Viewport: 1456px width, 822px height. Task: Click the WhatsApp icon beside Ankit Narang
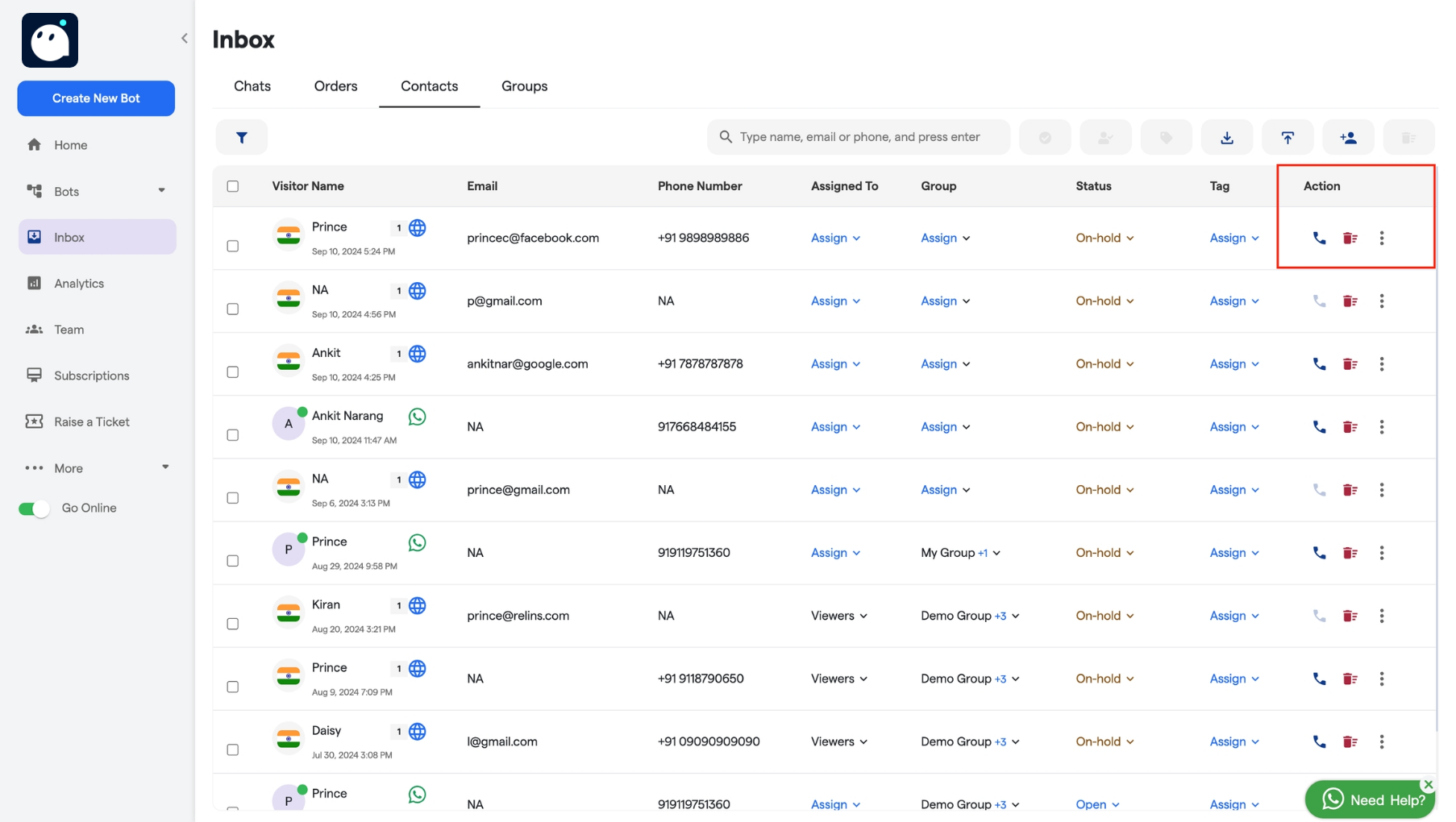(417, 417)
